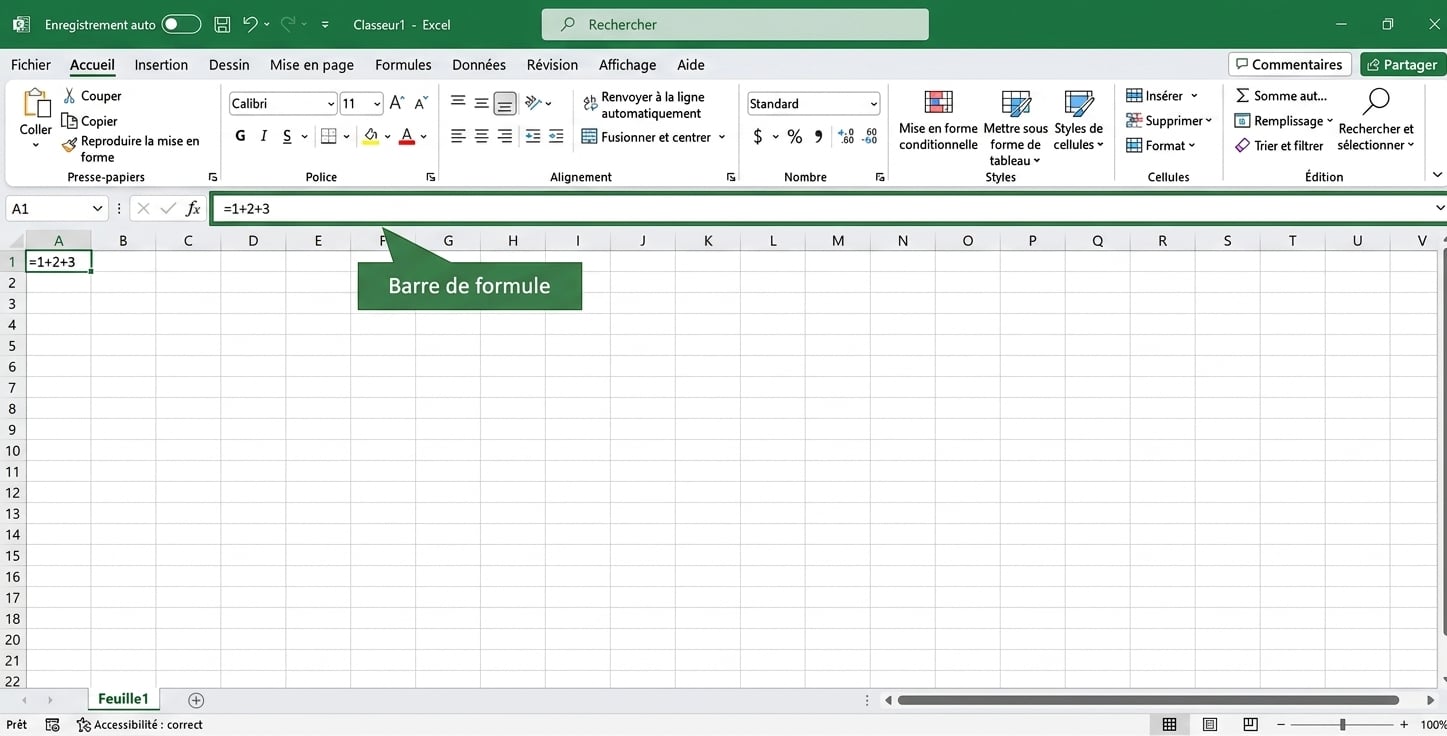Click the zoom in plus button

[x=1404, y=724]
